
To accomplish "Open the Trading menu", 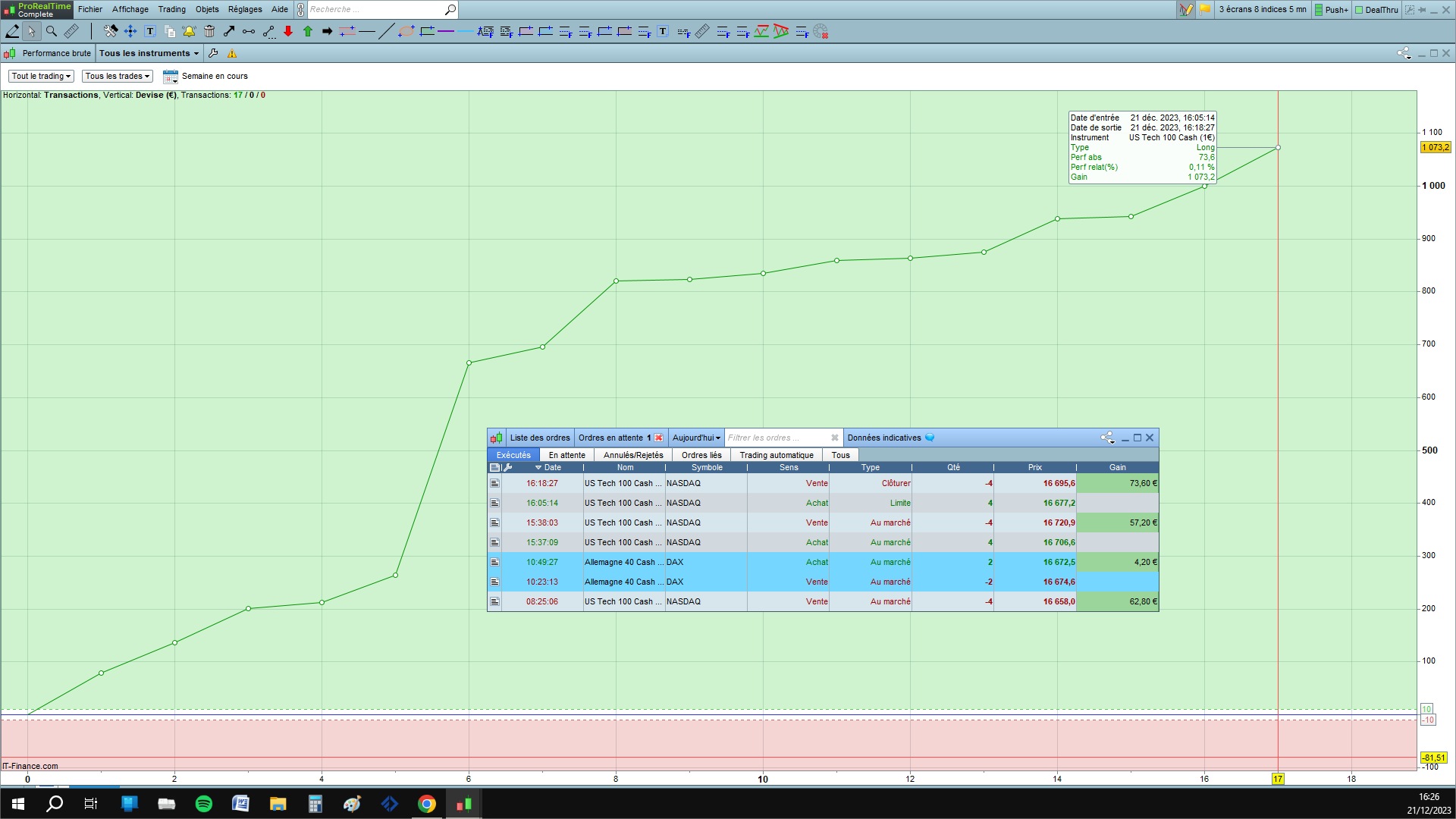I will click(171, 9).
